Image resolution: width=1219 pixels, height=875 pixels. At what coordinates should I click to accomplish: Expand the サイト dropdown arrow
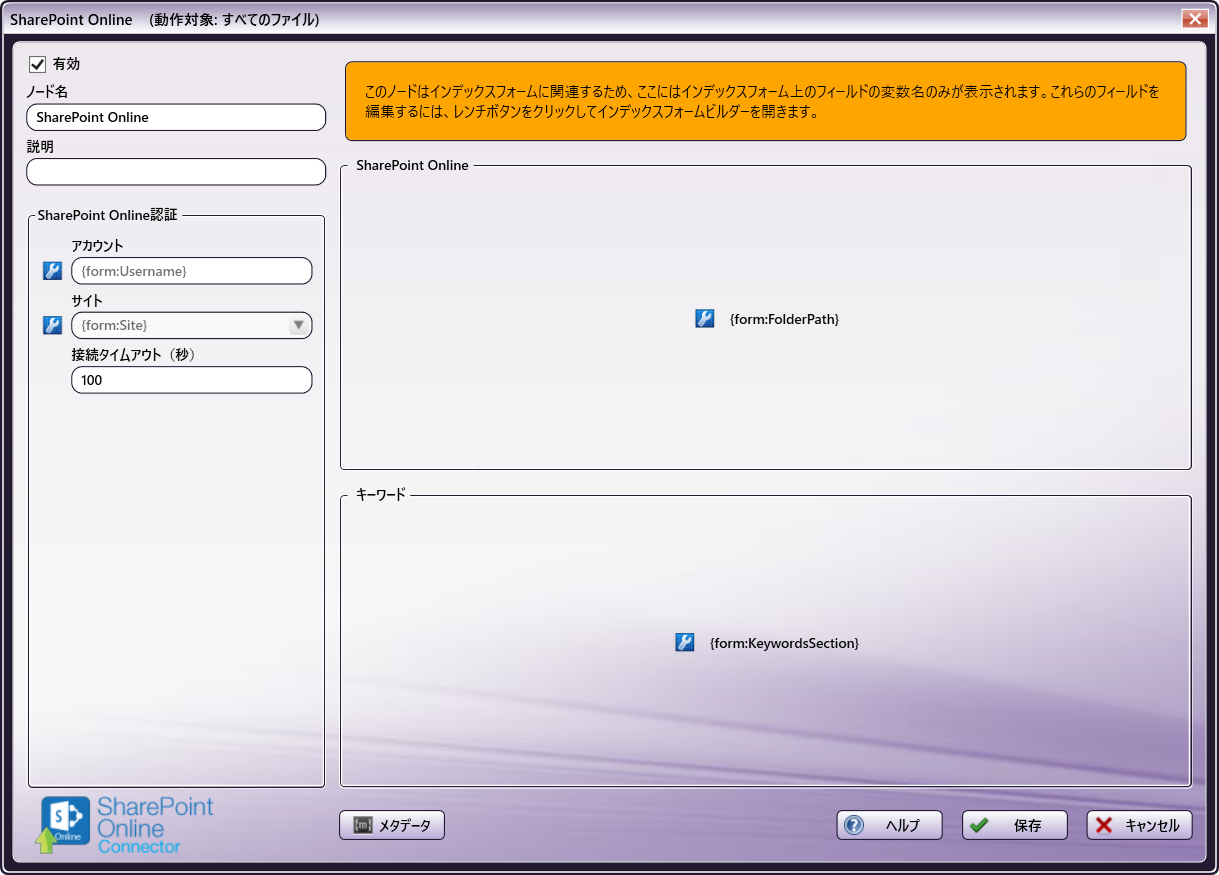[x=298, y=325]
